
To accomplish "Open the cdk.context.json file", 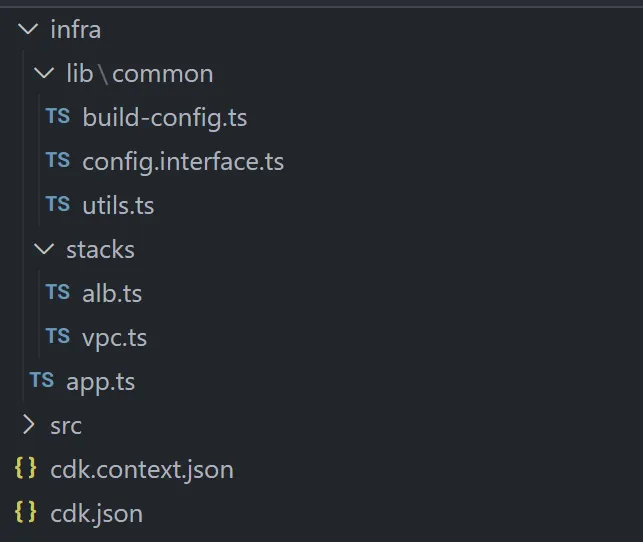I will point(141,469).
